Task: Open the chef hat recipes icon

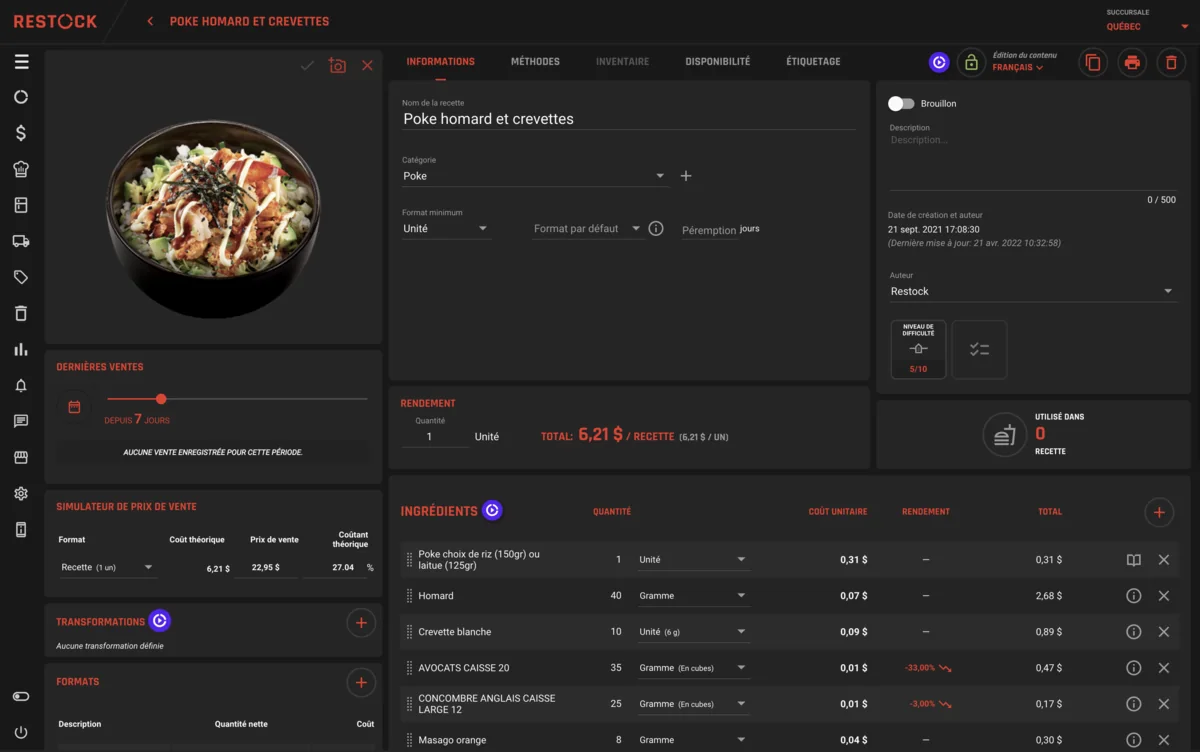Action: [21, 169]
